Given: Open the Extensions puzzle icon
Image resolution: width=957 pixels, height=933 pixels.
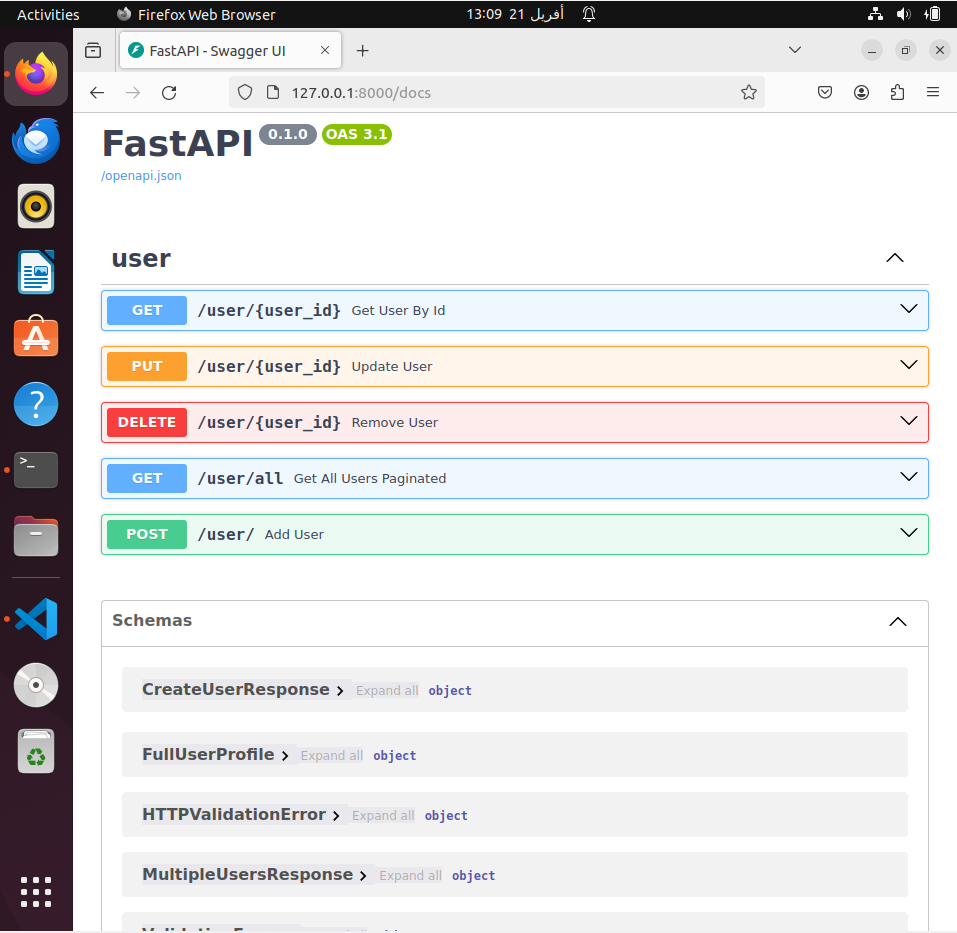Looking at the screenshot, I should point(897,93).
